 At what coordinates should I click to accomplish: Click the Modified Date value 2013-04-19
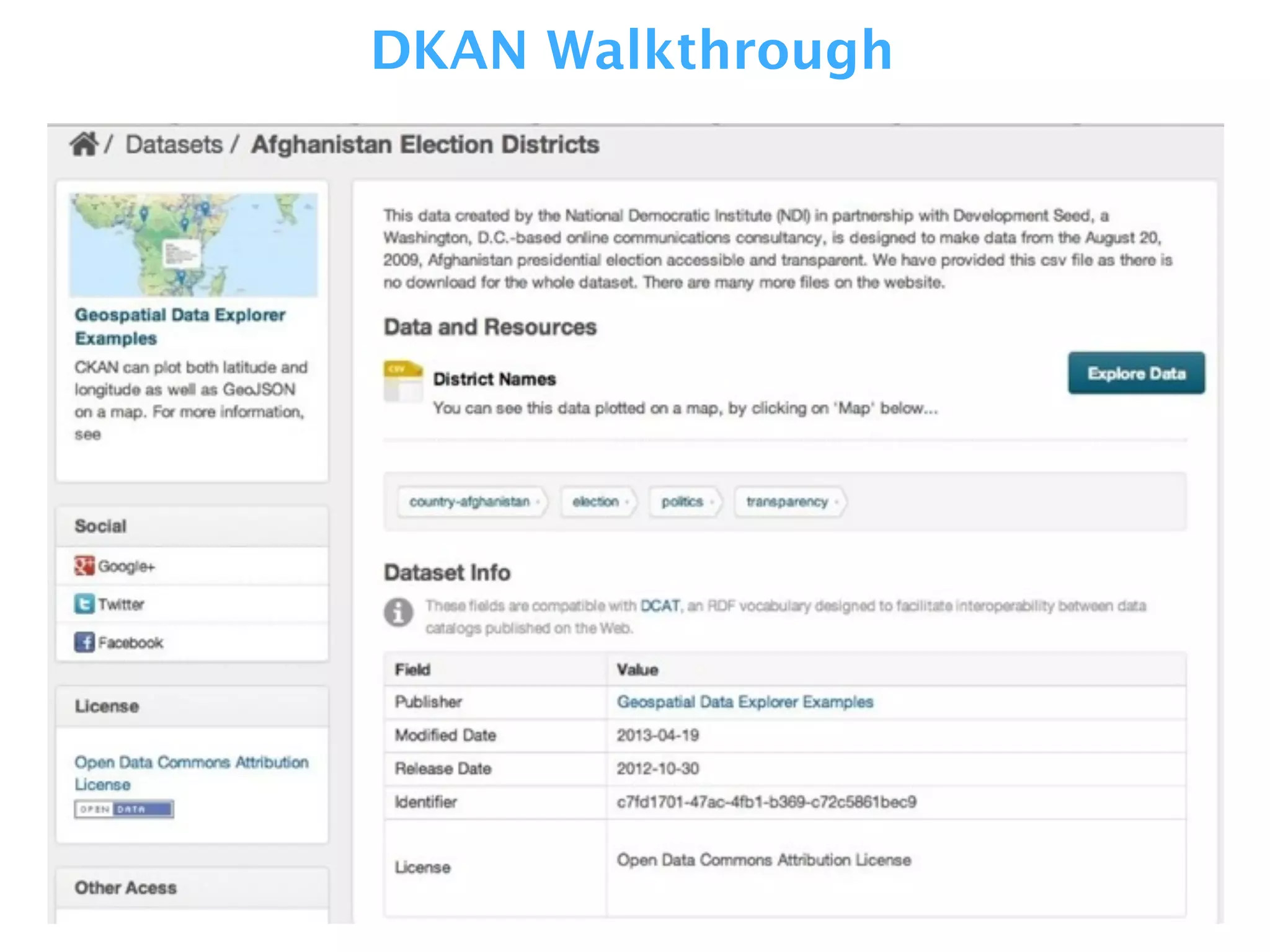658,735
